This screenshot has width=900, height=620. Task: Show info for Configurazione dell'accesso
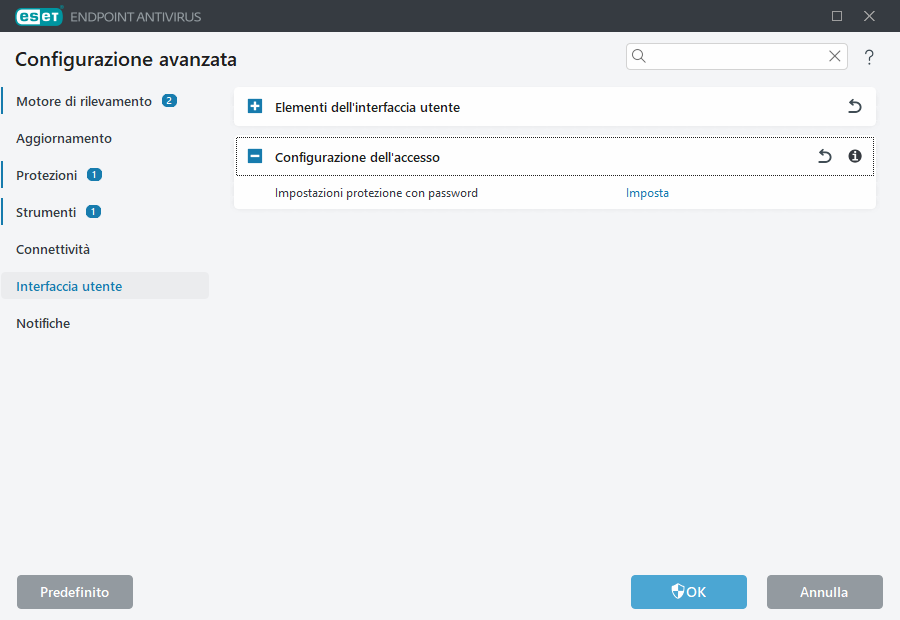855,157
